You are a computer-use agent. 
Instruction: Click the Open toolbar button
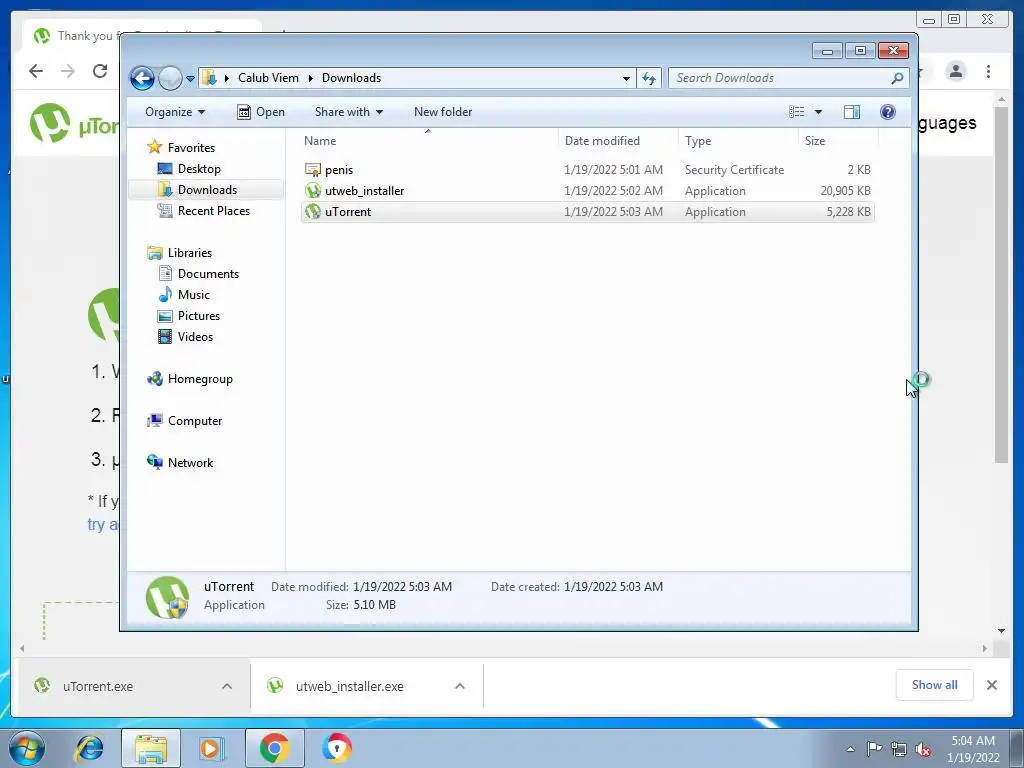pos(261,112)
